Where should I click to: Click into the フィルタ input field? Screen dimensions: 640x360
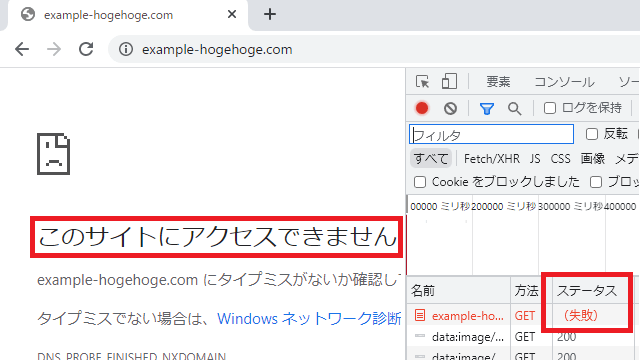pyautogui.click(x=491, y=134)
